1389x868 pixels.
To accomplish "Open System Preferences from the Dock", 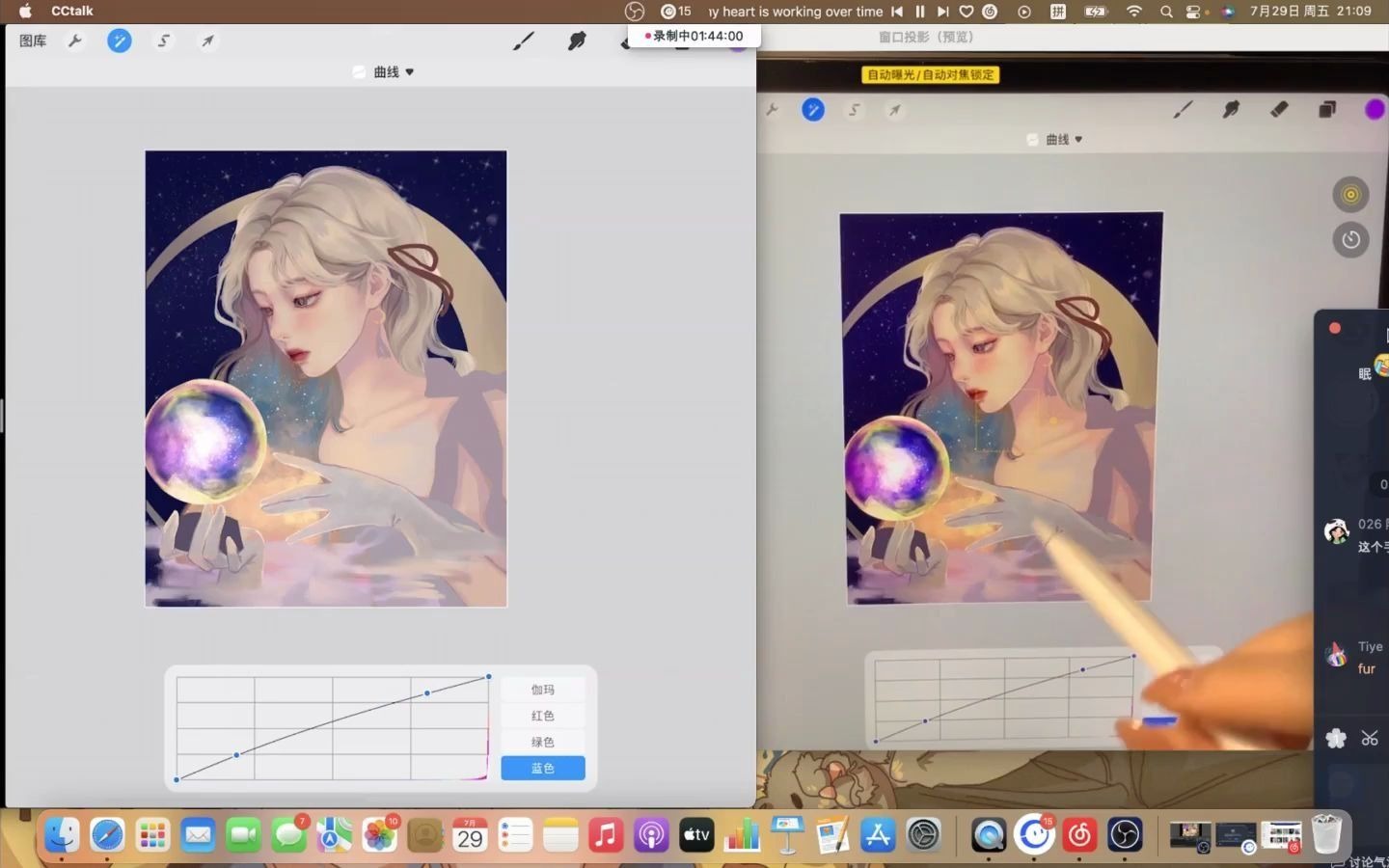I will pos(923,835).
